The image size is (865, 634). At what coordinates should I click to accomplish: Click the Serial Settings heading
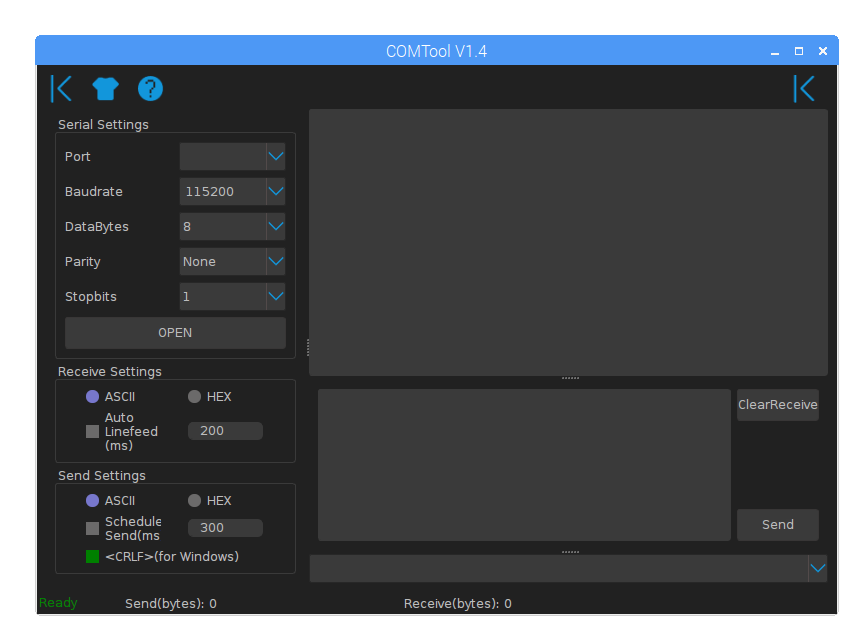tap(103, 125)
